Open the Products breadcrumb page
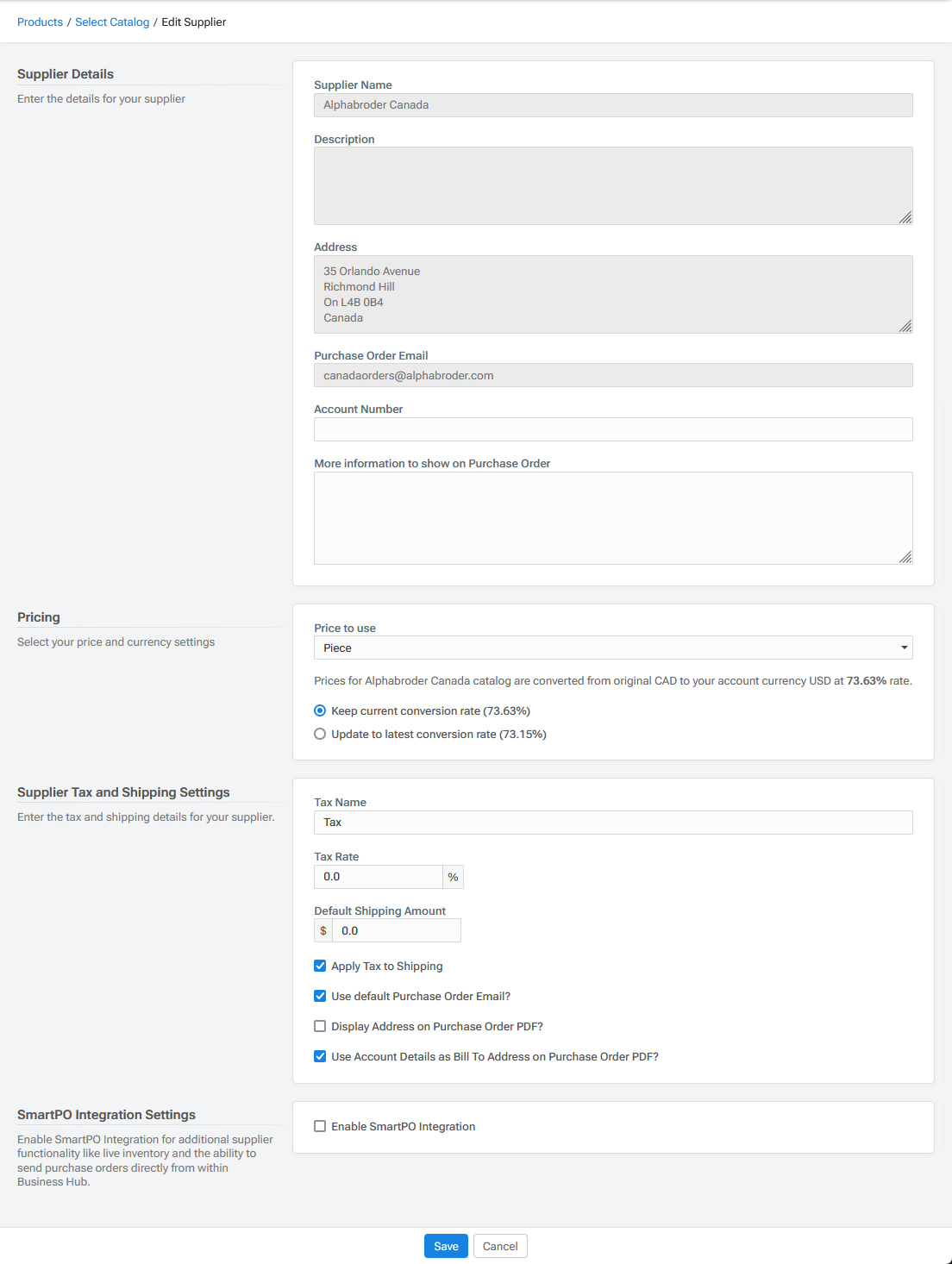 tap(40, 22)
